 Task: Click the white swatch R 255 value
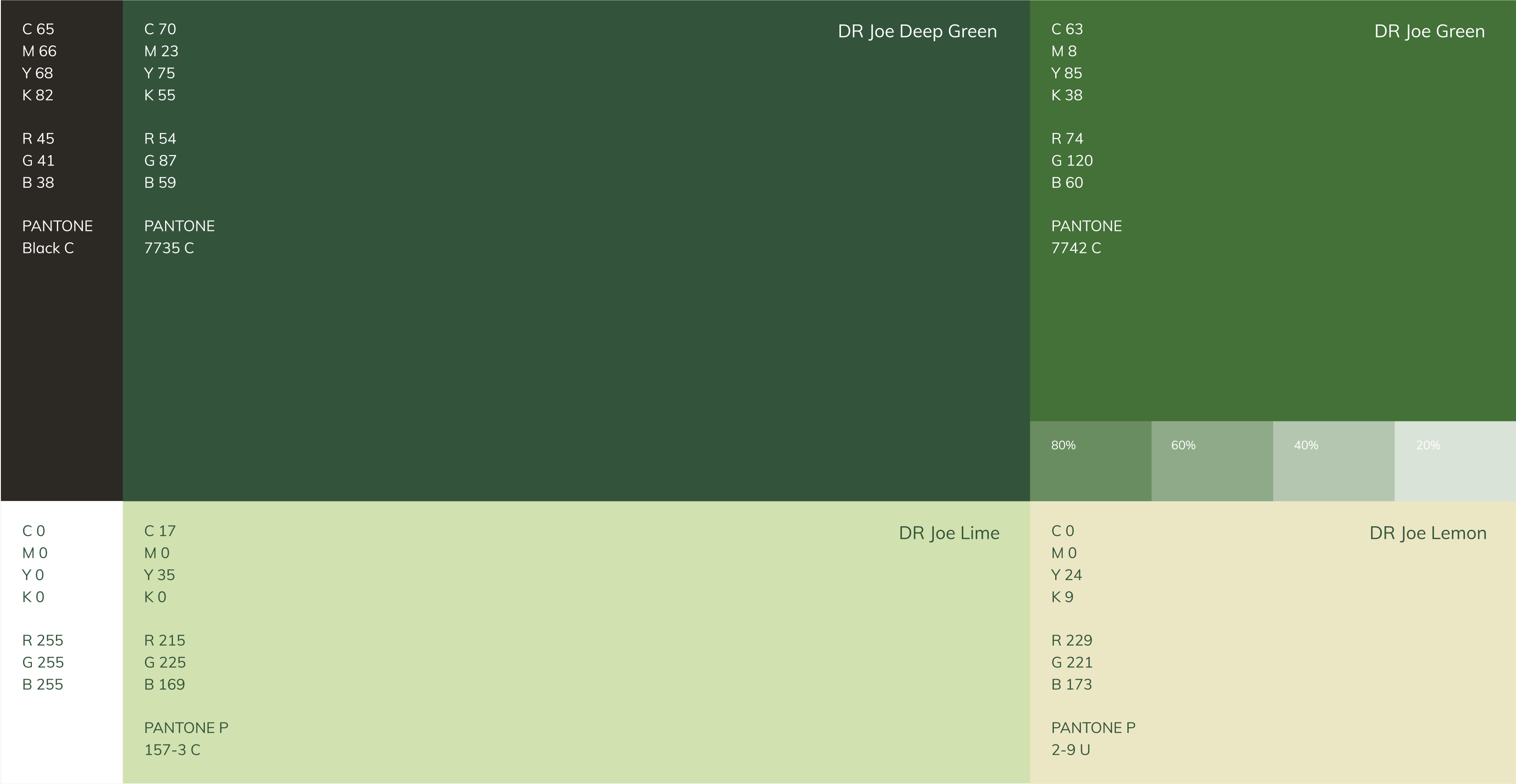click(x=42, y=640)
